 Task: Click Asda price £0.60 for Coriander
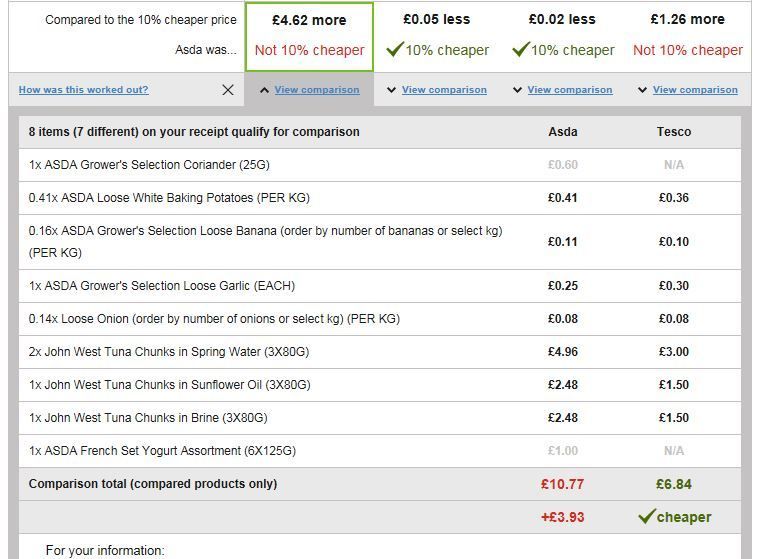563,165
